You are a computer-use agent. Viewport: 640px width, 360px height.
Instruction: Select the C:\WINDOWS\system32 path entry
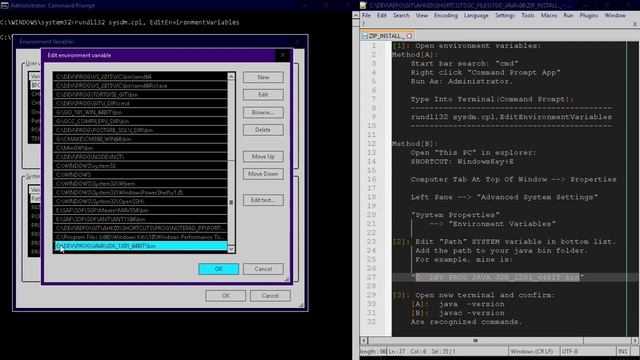(x=140, y=166)
